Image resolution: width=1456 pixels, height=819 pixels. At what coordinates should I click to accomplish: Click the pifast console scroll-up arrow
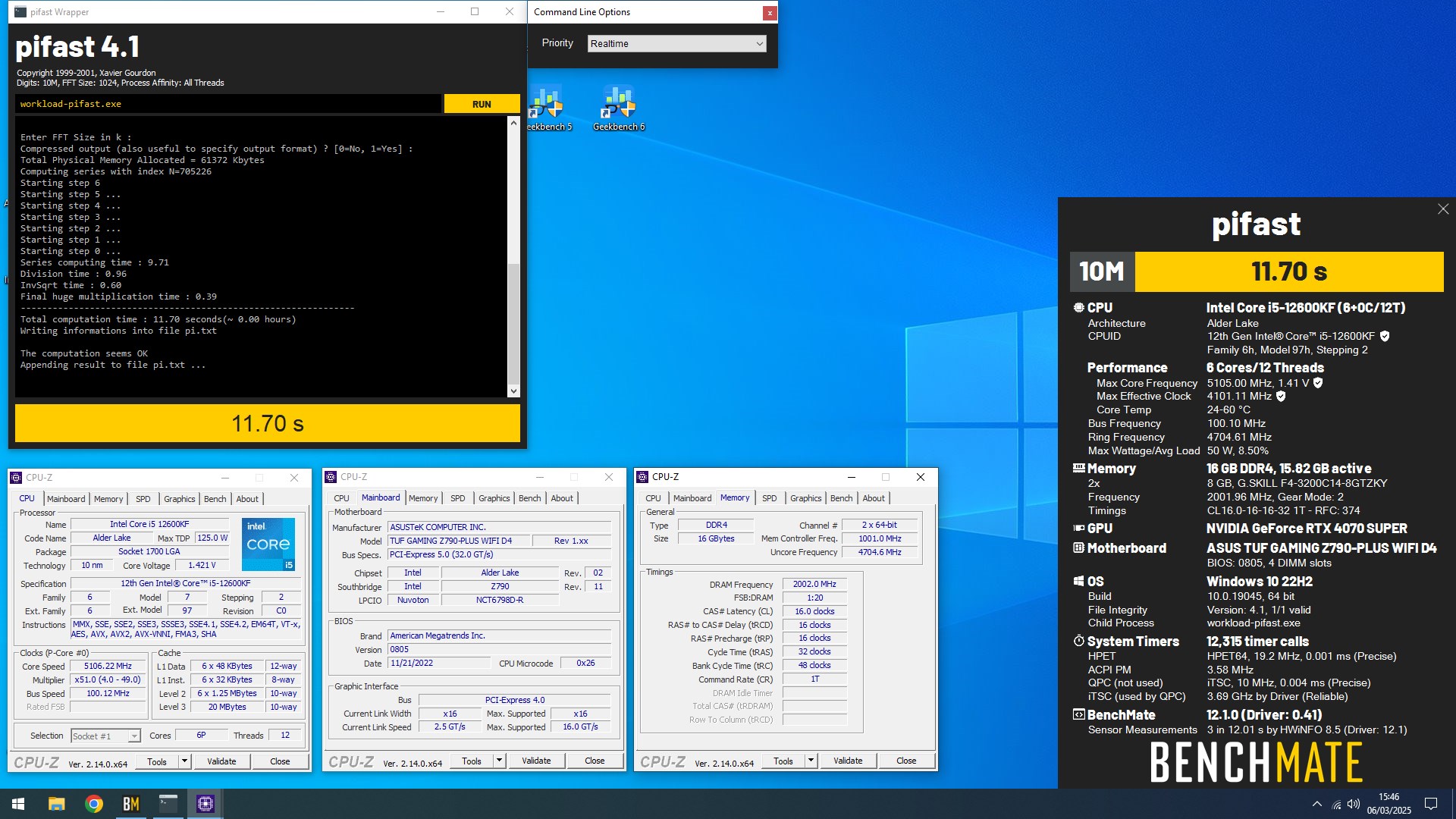click(x=513, y=123)
